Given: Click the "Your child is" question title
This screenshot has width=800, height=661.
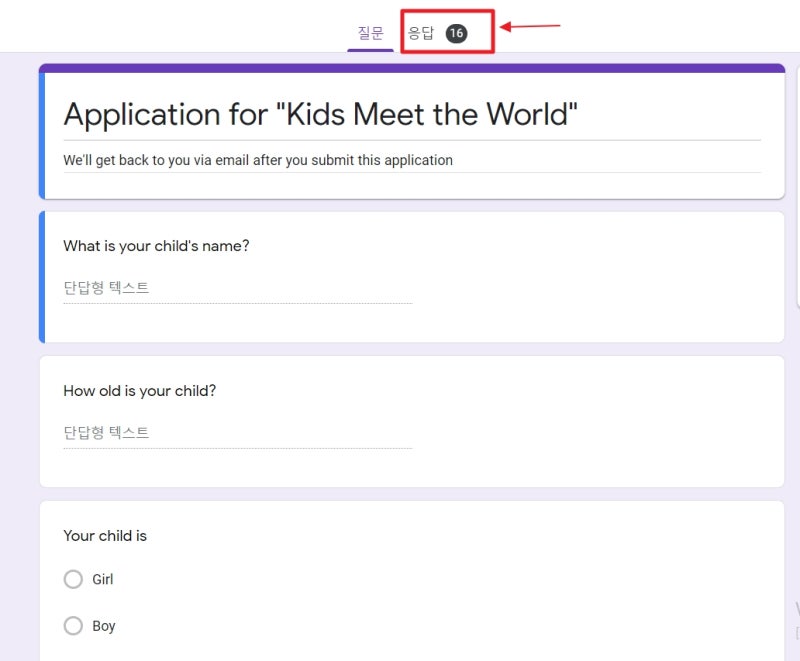Looking at the screenshot, I should pos(105,536).
